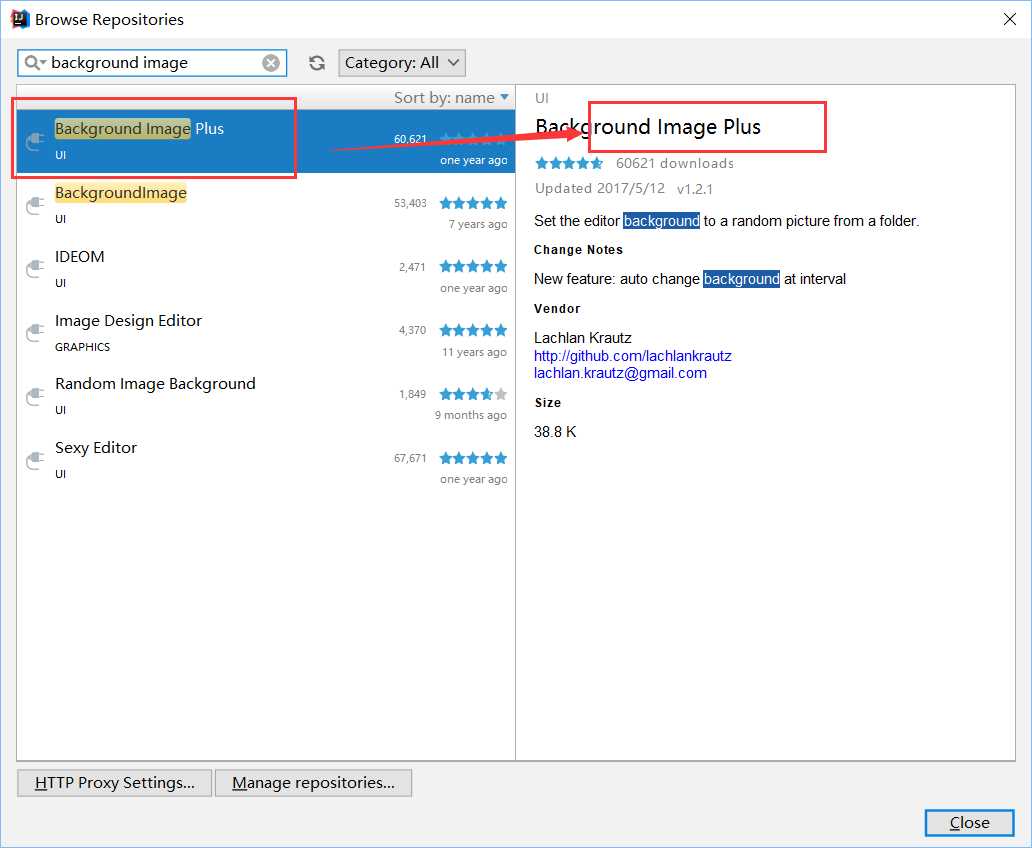Click the star rating for IDEOM
The height and width of the screenshot is (848, 1032).
pos(473,266)
